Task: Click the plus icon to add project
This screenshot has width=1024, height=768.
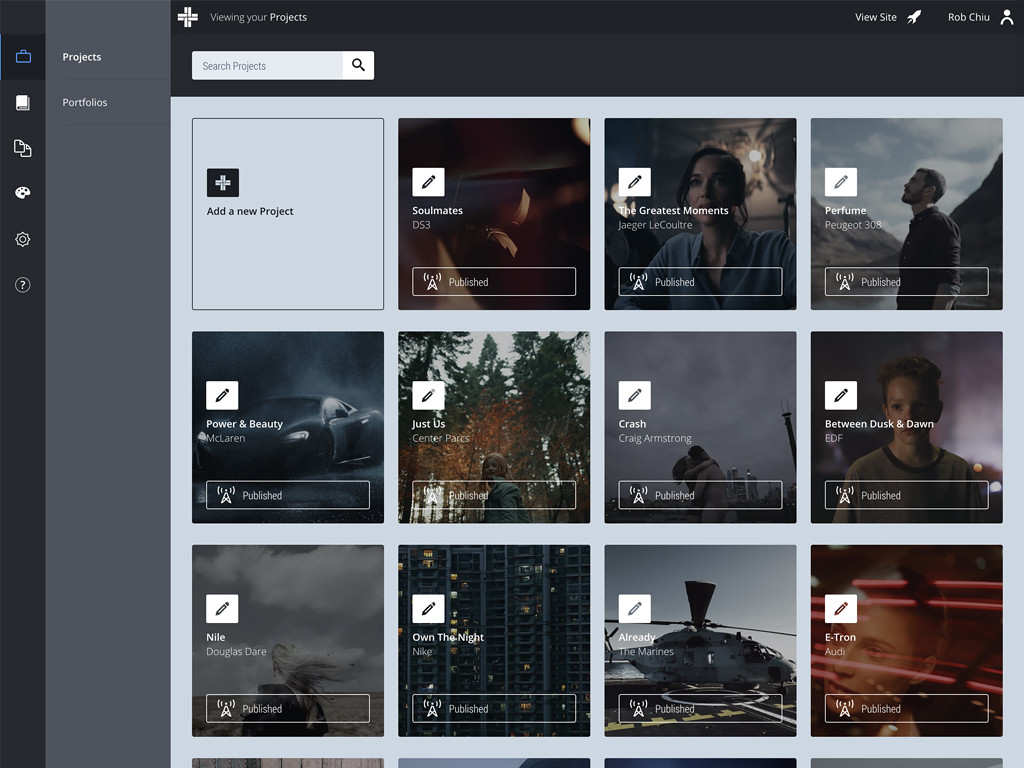Action: click(223, 183)
